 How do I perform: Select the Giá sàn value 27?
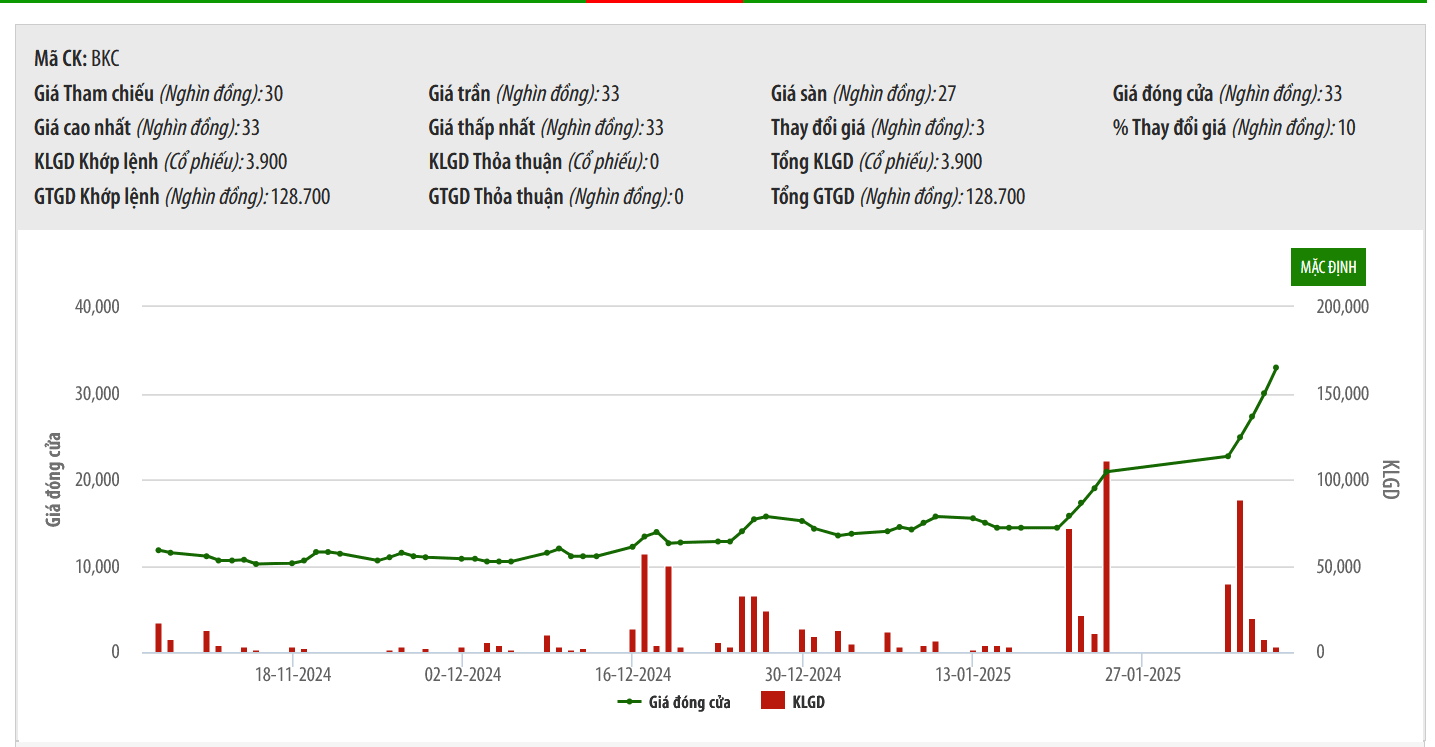[947, 94]
